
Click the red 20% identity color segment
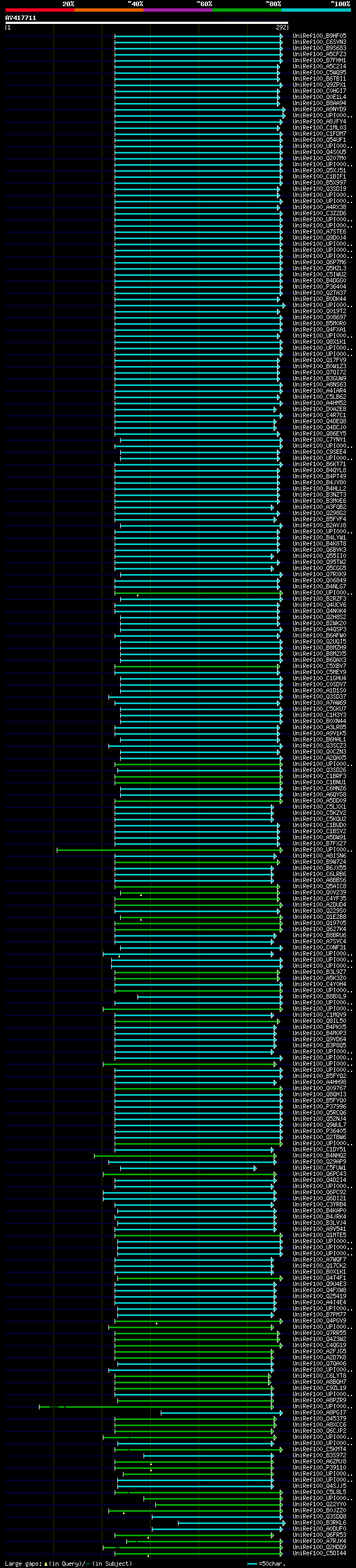coord(39,10)
